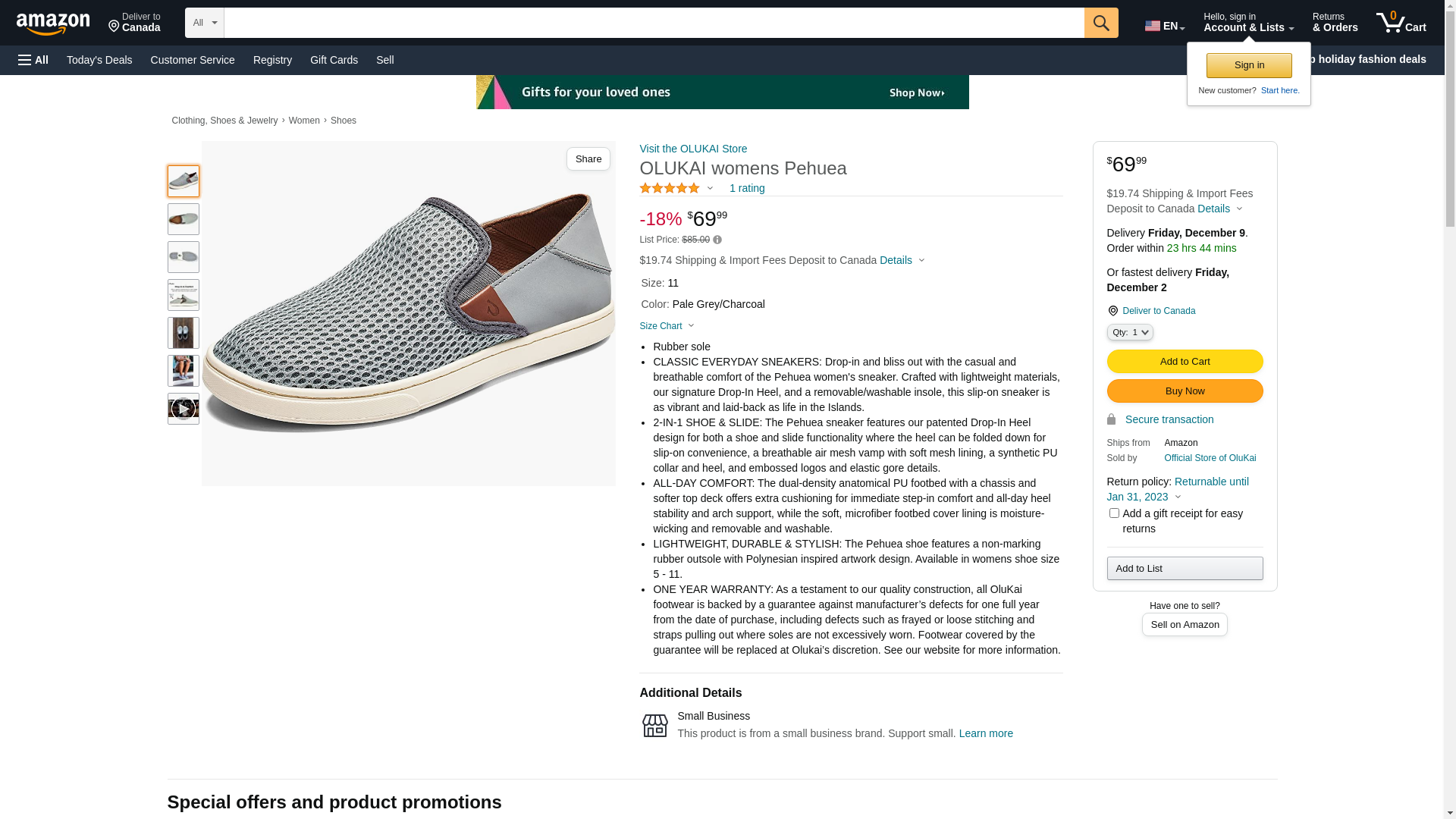
Task: Click the magnifying glass search button
Action: pos(1100,23)
